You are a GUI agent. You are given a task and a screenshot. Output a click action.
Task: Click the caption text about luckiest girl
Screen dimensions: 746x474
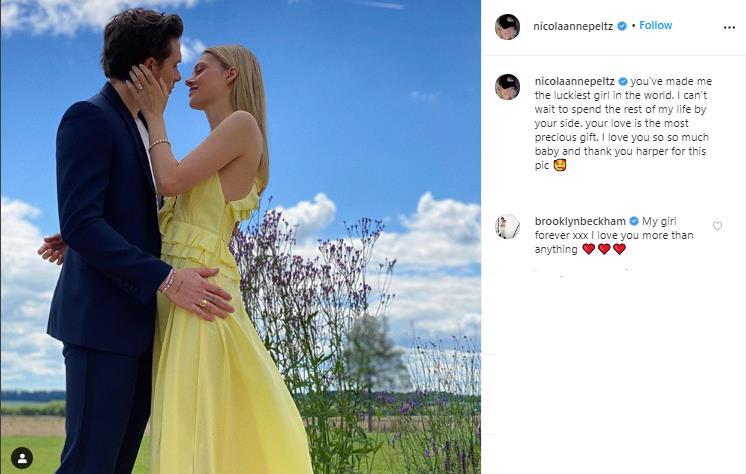623,123
